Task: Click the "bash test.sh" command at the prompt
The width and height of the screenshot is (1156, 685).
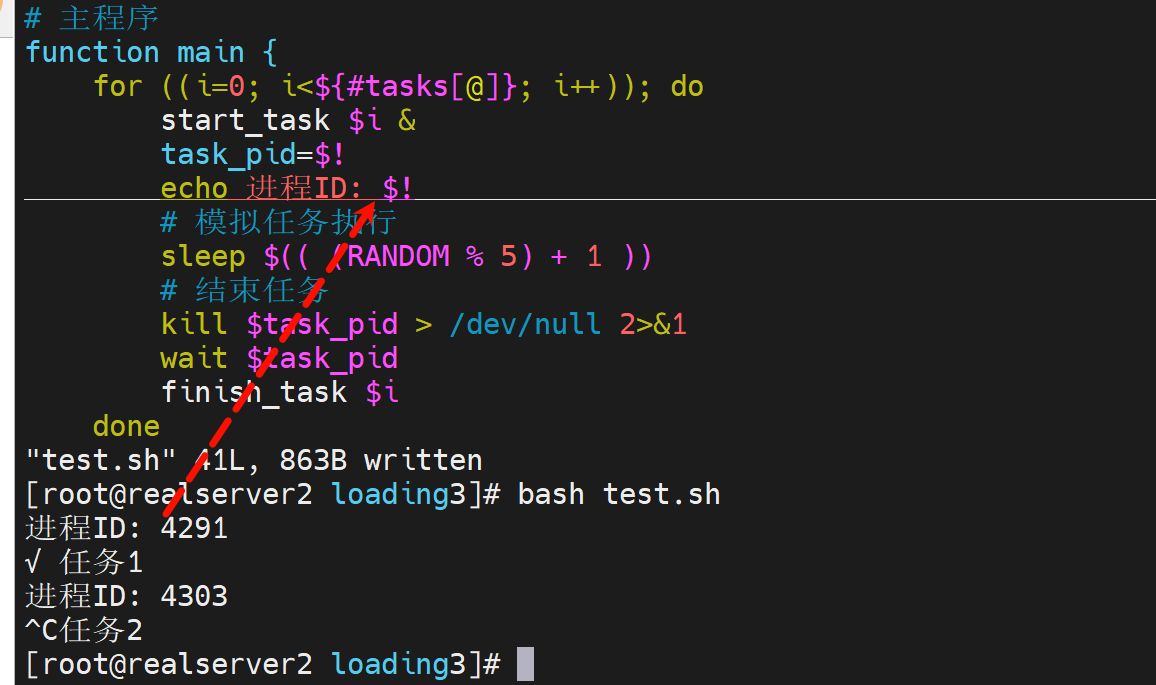Action: point(618,494)
